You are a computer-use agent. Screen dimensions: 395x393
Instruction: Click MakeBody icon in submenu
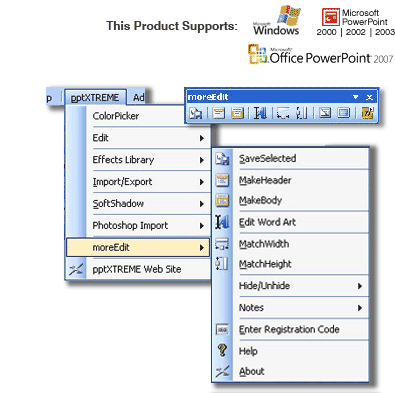(222, 200)
